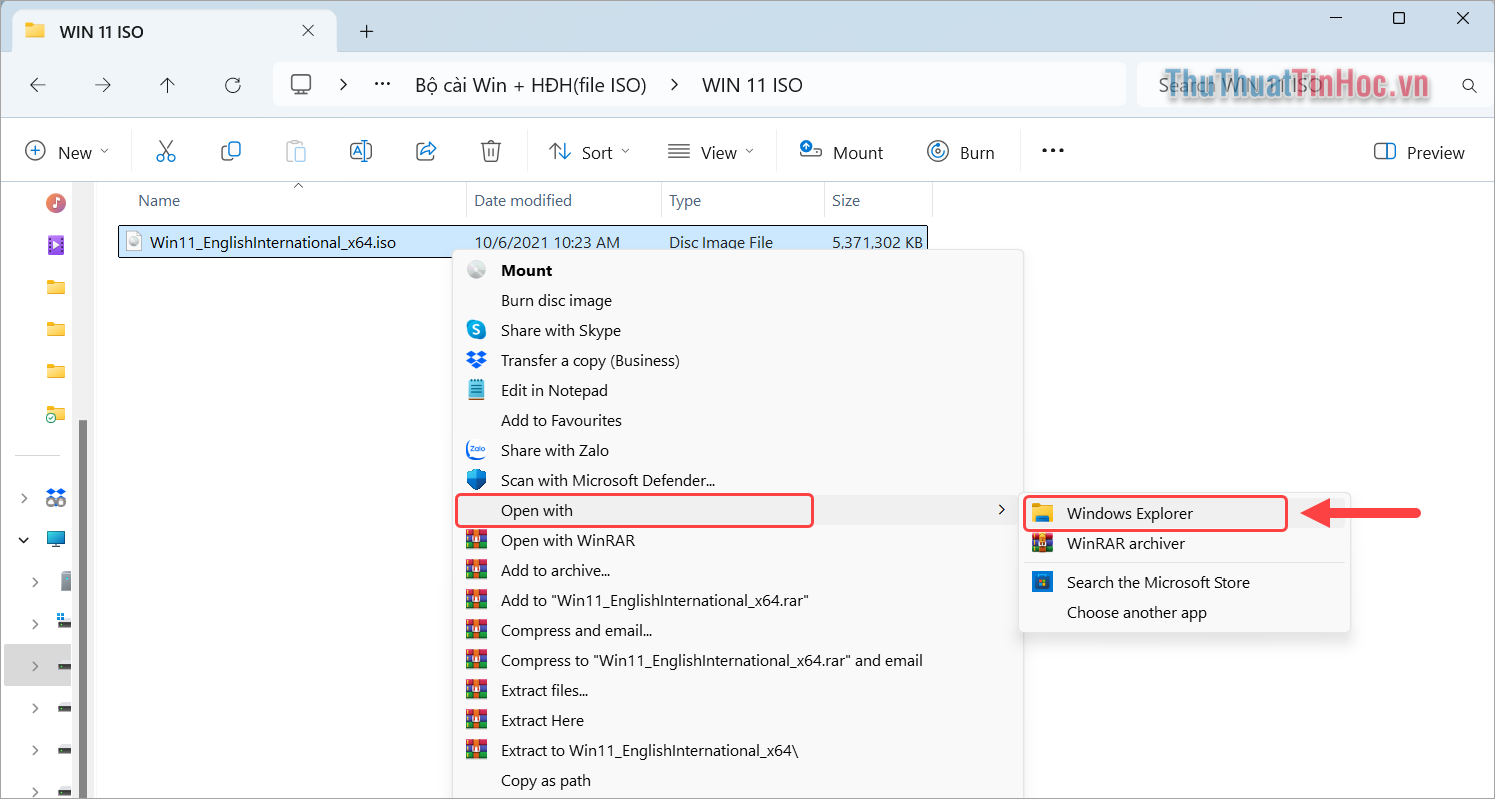Open the Videos folder in sidebar

(x=56, y=245)
